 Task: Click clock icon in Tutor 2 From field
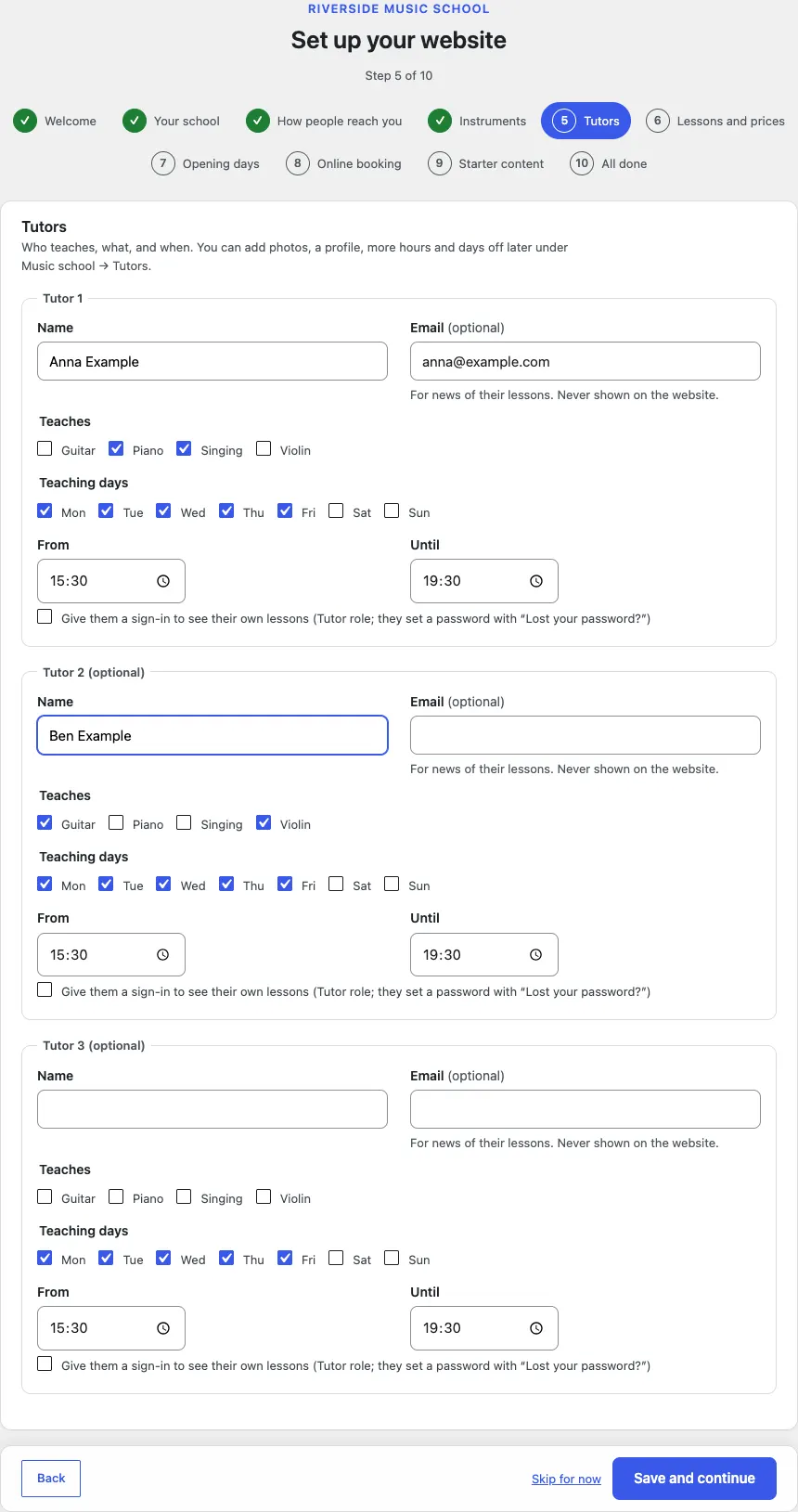tap(163, 954)
